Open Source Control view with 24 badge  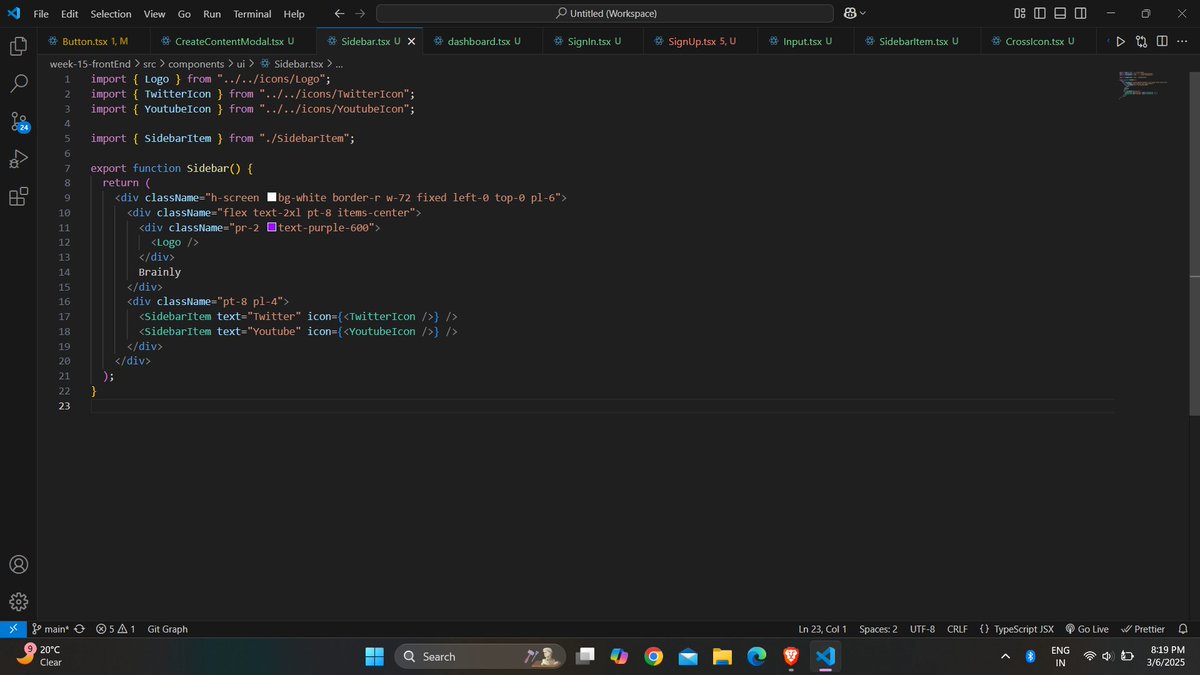(x=19, y=122)
